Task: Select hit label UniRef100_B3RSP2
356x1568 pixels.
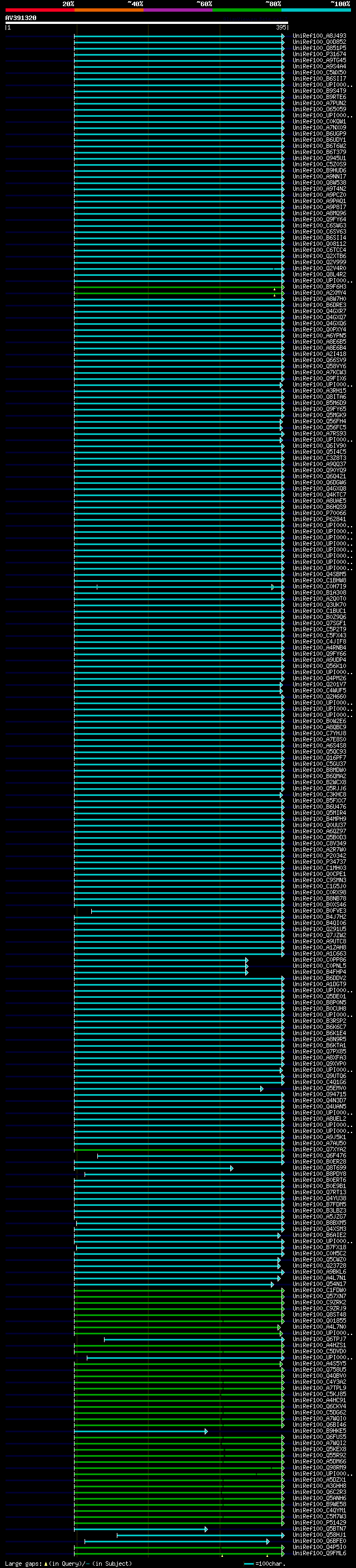Action: 319,1021
